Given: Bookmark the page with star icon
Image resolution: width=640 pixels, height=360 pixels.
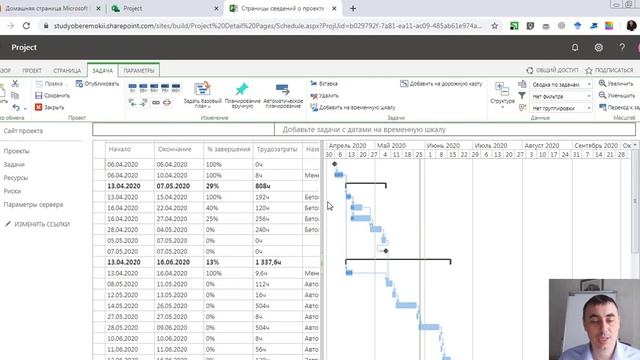Looking at the screenshot, I should point(494,26).
